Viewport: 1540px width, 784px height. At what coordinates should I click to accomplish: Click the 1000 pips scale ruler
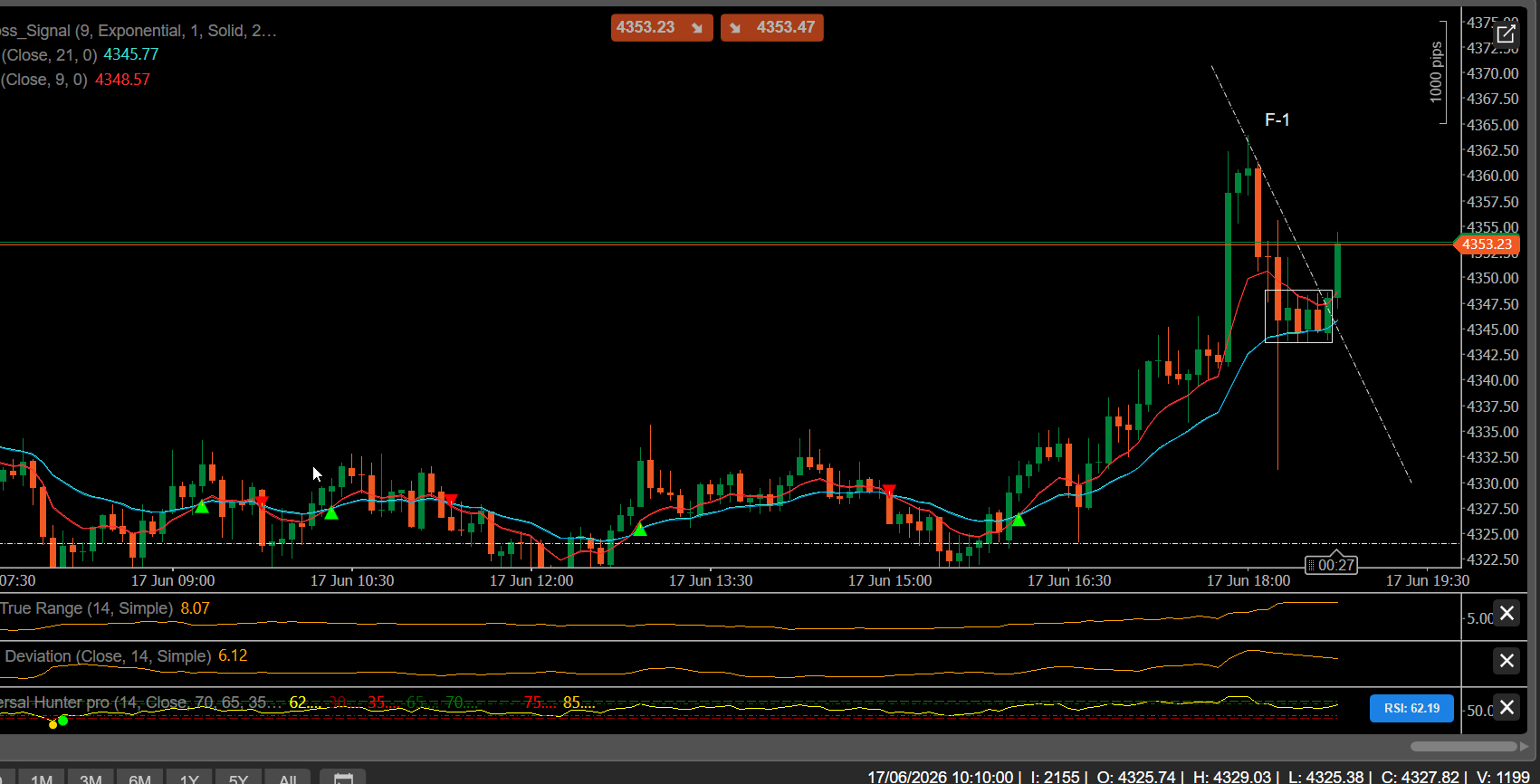1439,72
